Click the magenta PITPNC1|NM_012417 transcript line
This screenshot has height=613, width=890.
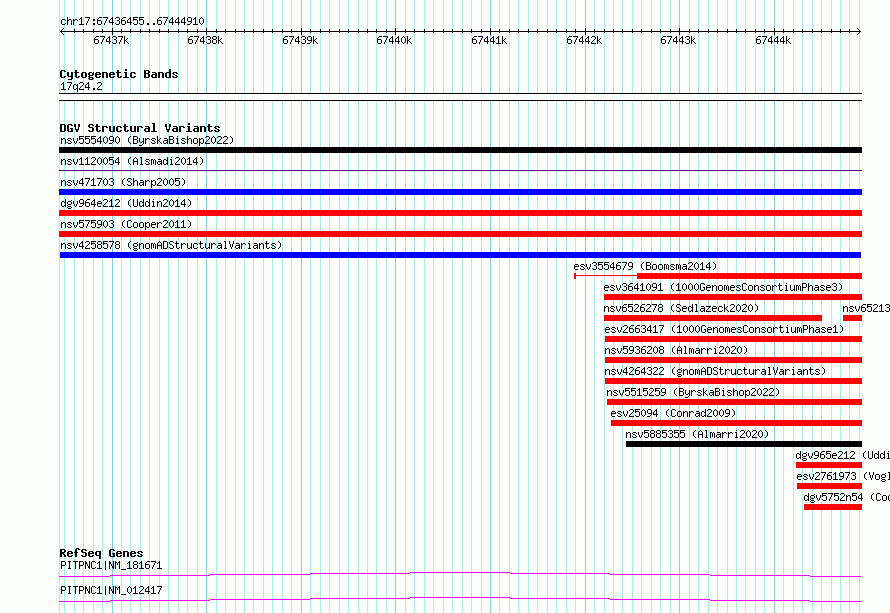point(460,599)
